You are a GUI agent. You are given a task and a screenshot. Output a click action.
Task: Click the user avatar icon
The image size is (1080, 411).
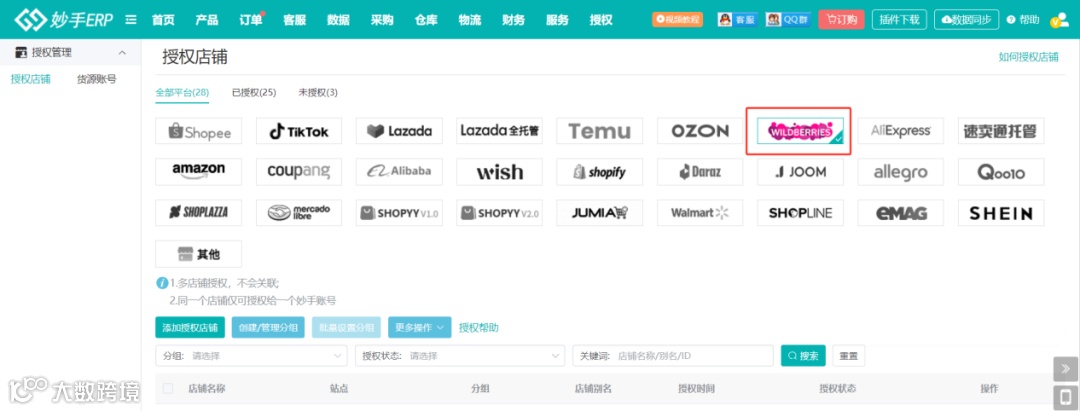pos(1058,20)
